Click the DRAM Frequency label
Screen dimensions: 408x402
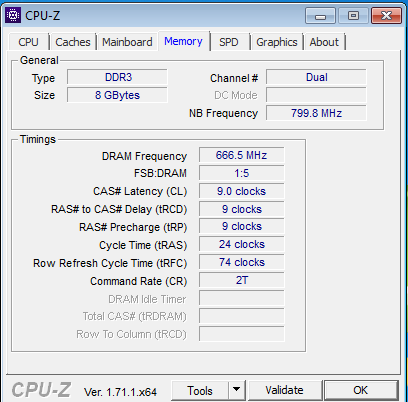point(144,156)
